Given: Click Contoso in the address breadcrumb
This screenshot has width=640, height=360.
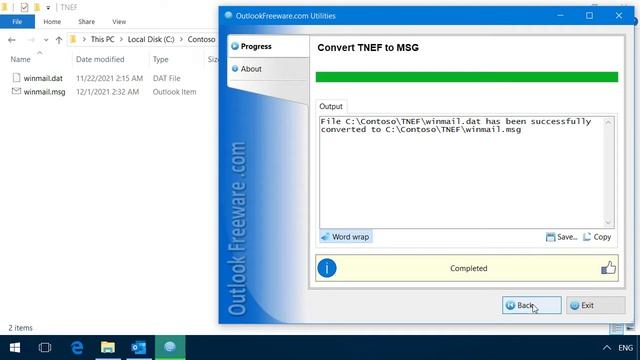Looking at the screenshot, I should [201, 39].
